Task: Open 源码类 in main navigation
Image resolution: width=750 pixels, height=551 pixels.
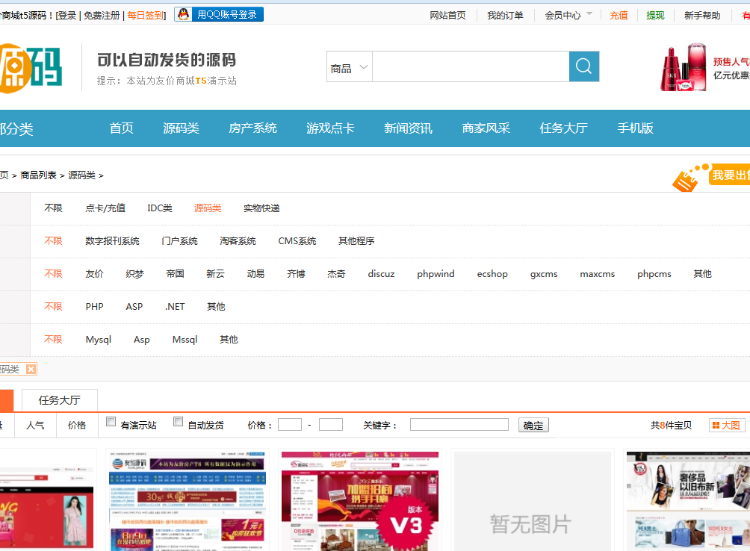Action: tap(181, 128)
